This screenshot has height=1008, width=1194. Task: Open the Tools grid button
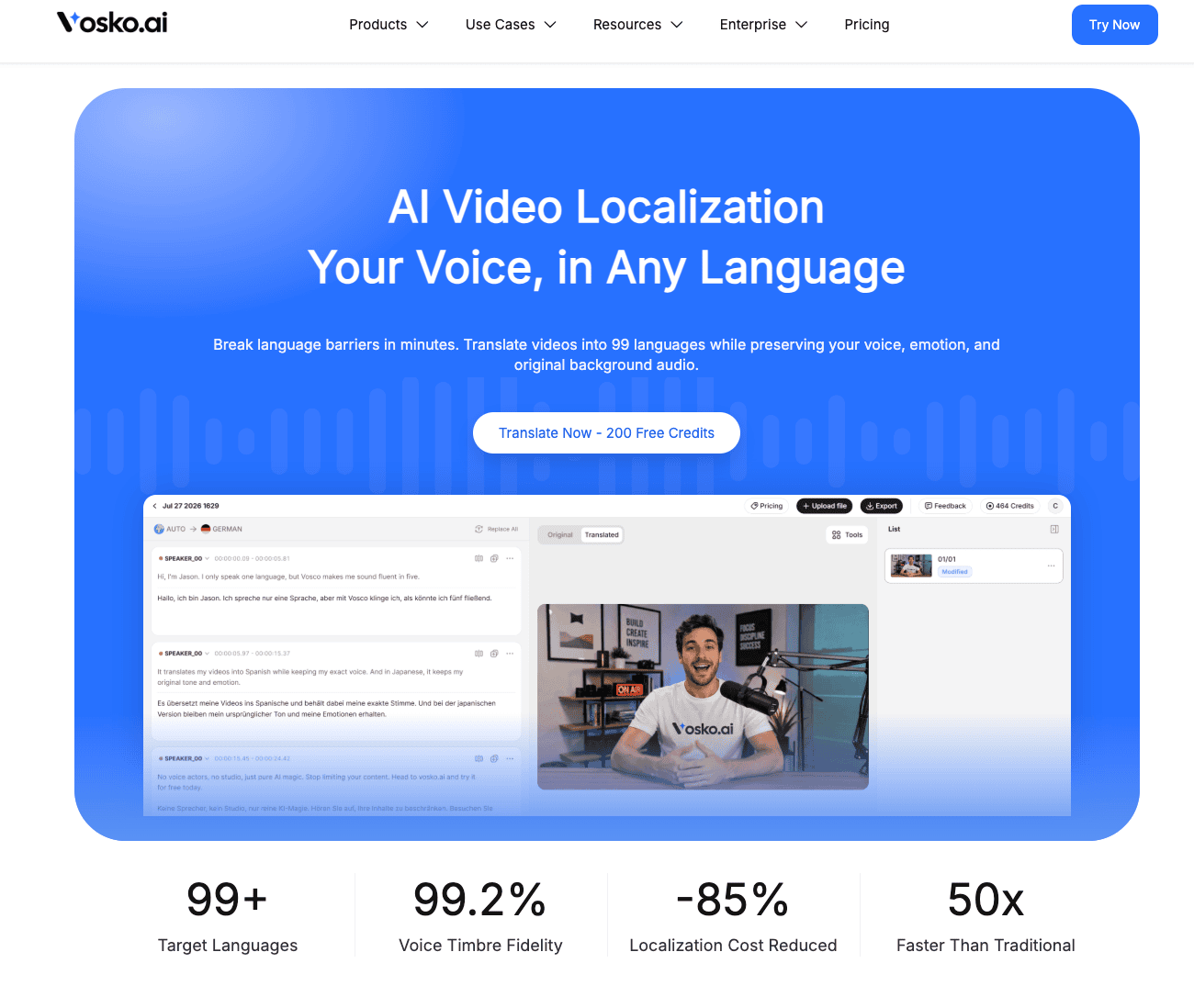point(847,534)
